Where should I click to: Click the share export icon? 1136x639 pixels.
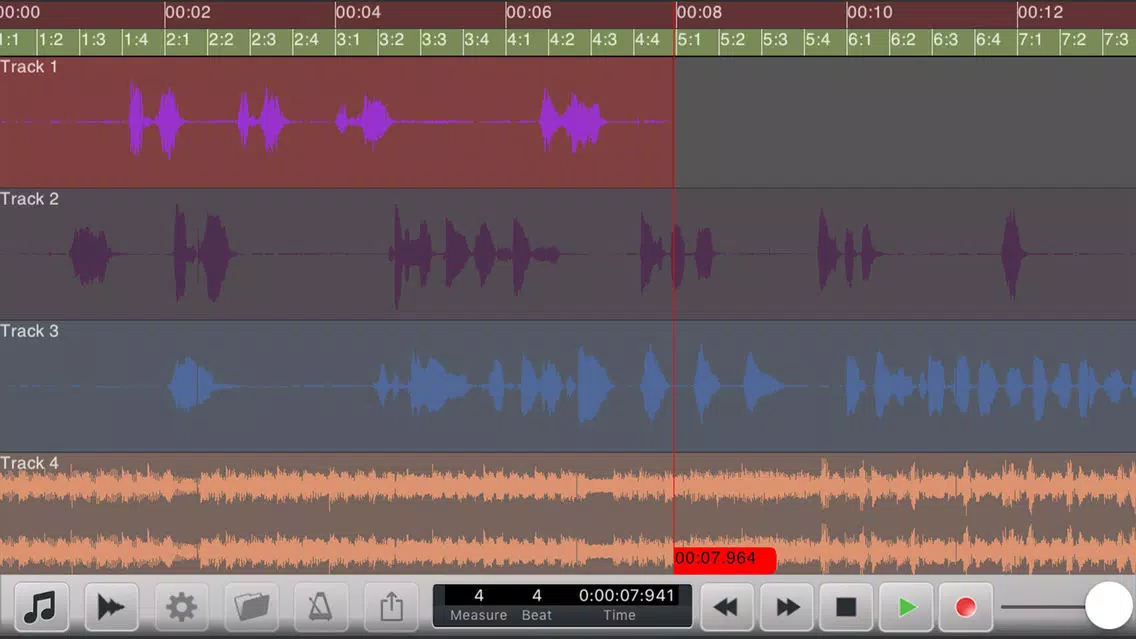coord(391,606)
